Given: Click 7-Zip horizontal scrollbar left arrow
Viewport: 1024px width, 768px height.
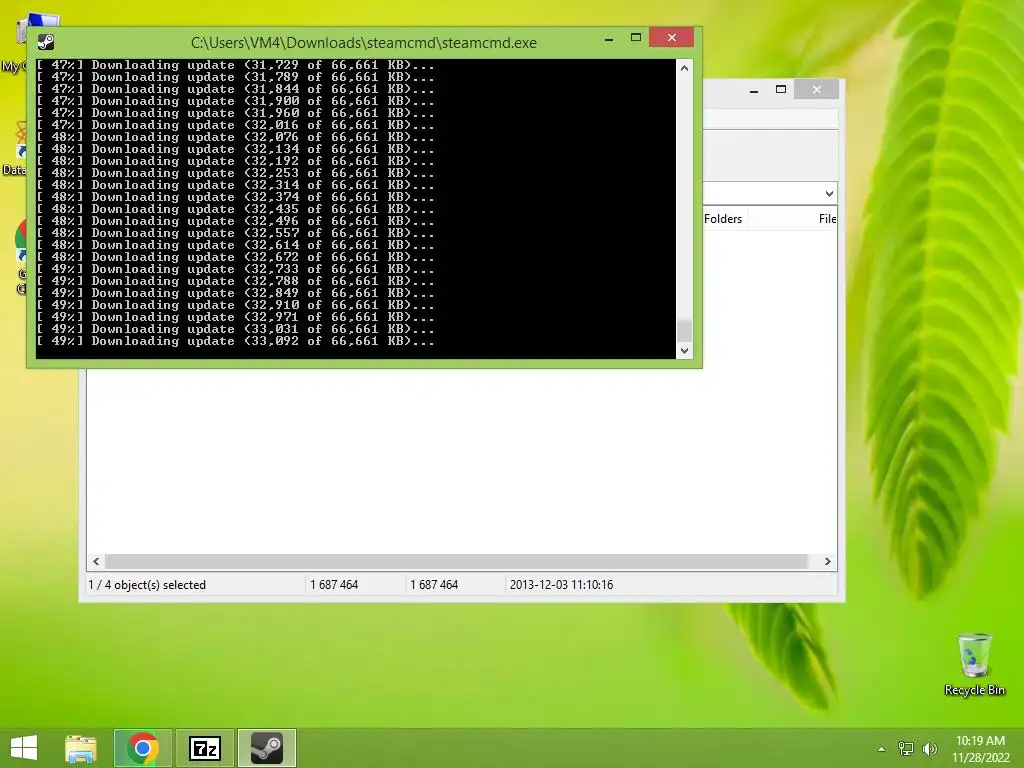Looking at the screenshot, I should (x=97, y=562).
